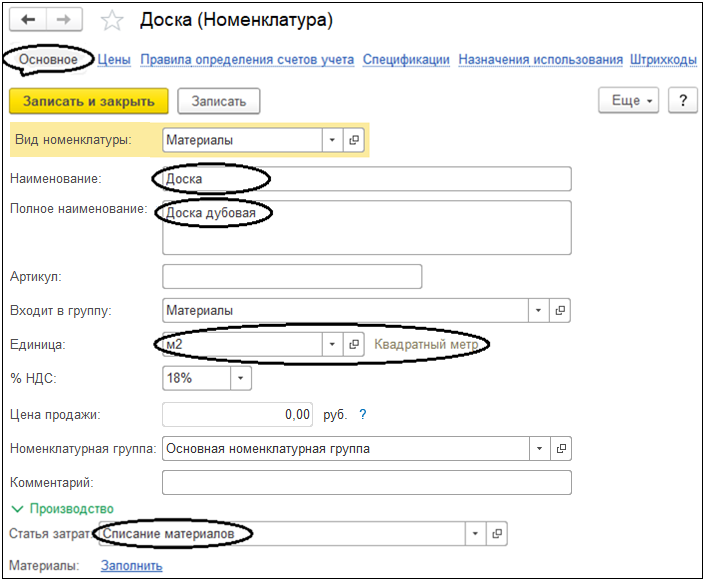Image resolution: width=705 pixels, height=581 pixels.
Task: Click into the Наименование field
Action: (367, 179)
